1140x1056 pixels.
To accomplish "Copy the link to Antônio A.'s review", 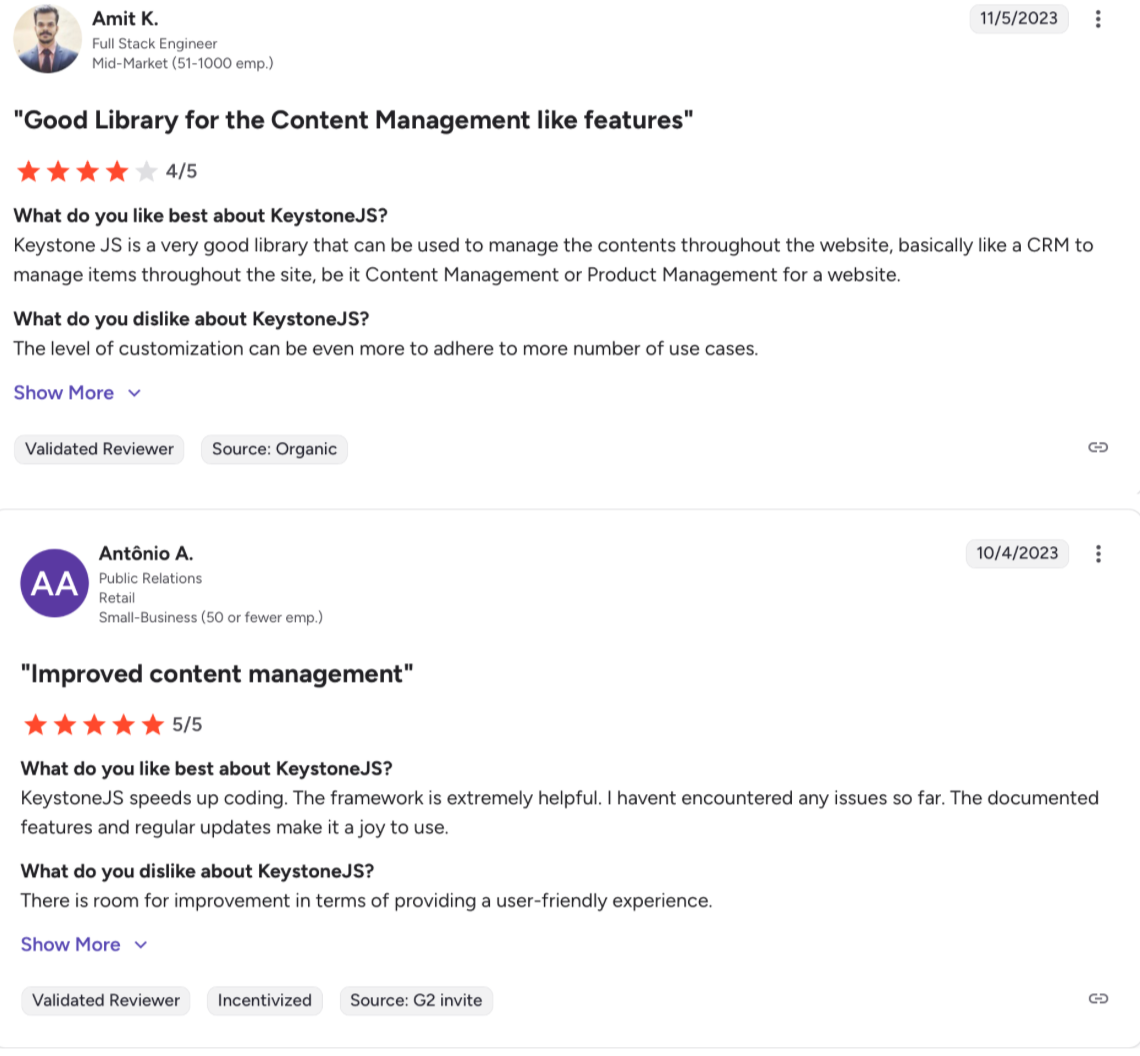I will point(1098,998).
